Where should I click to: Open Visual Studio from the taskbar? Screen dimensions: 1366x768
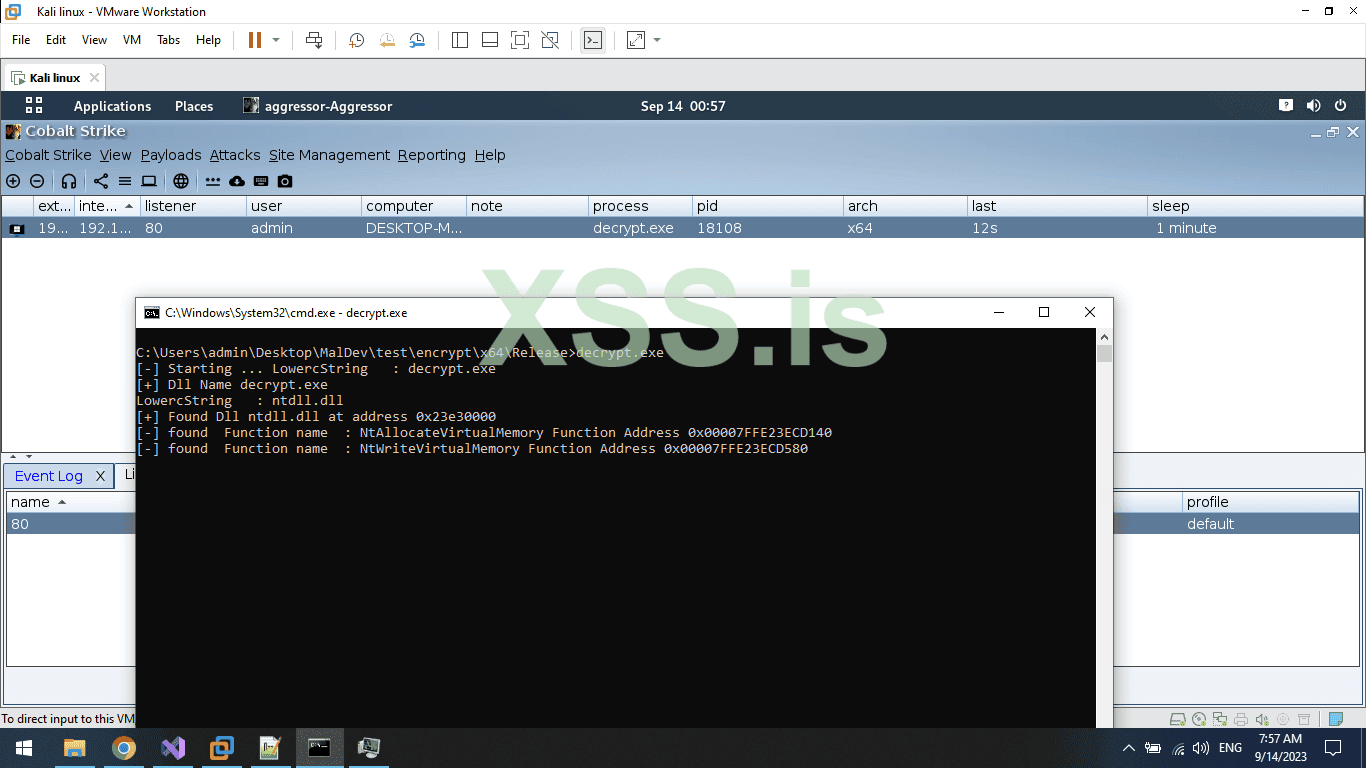pyautogui.click(x=172, y=748)
